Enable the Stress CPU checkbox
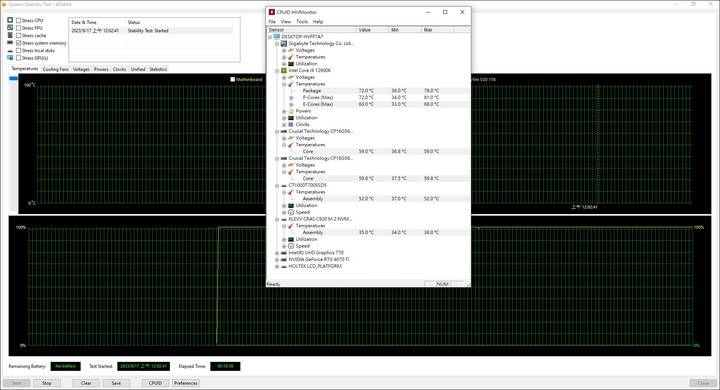 [x=18, y=20]
